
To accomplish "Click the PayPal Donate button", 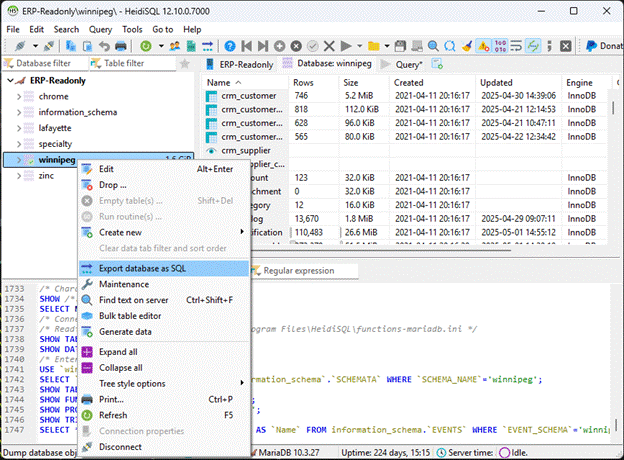I will click(604, 46).
